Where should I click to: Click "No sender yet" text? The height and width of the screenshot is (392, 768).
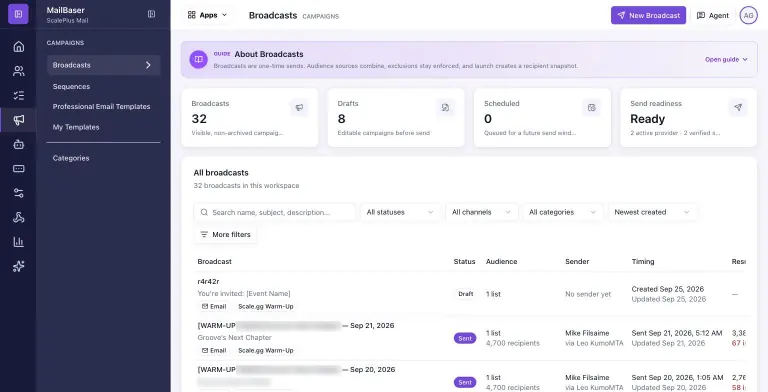coord(588,294)
